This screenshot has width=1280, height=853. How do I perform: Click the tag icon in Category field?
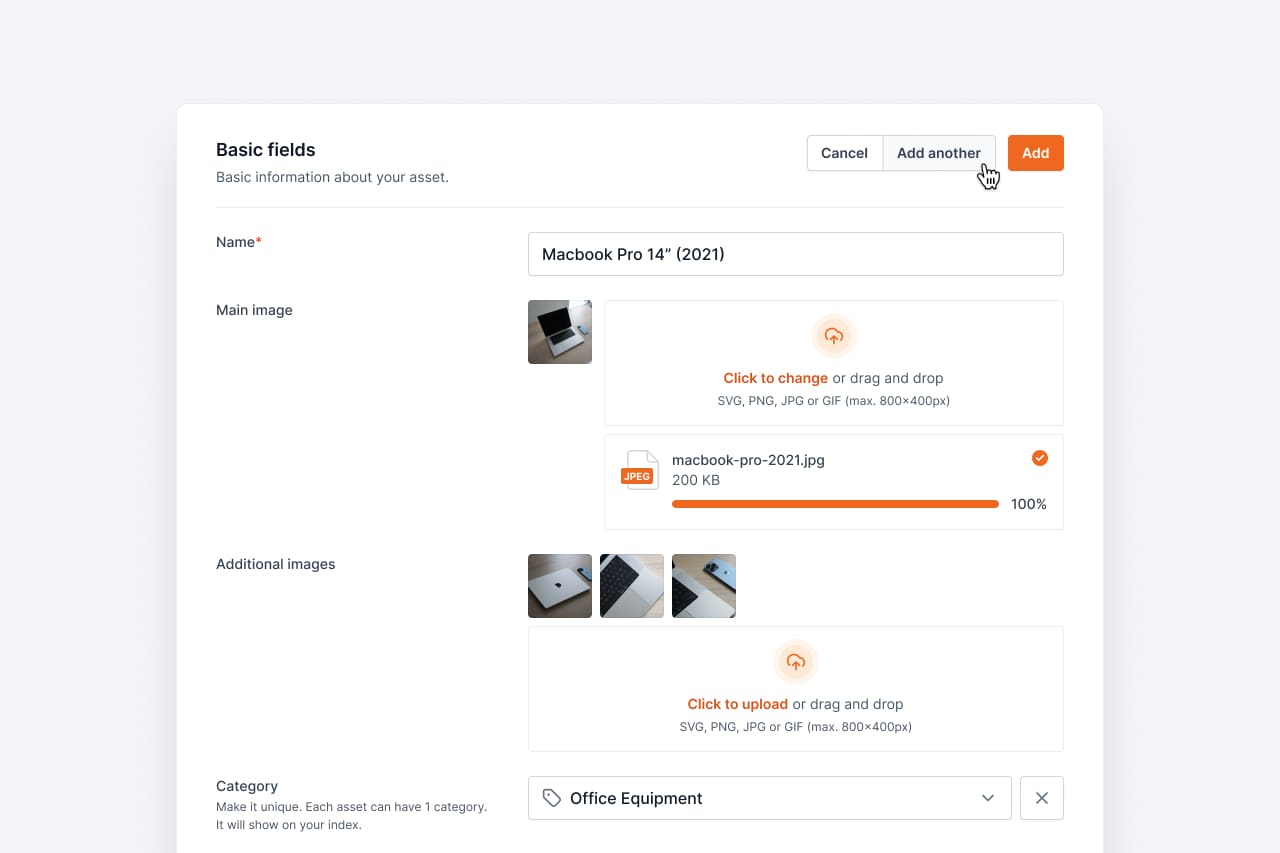tap(551, 798)
